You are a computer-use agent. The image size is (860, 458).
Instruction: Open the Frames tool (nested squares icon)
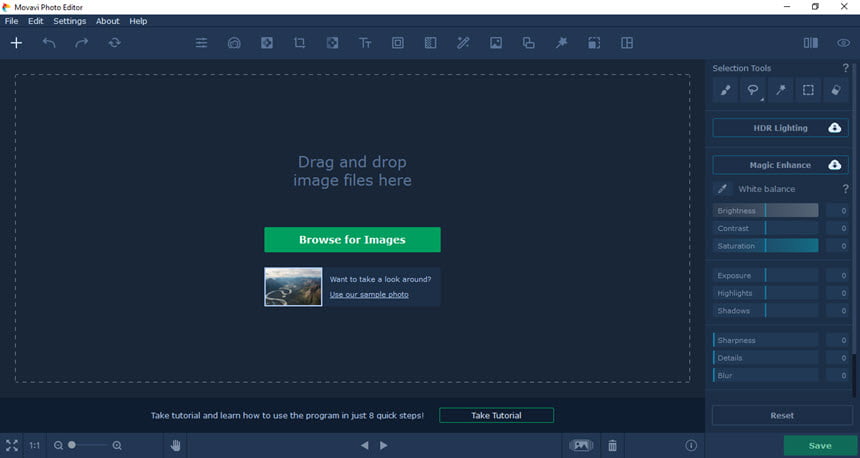(x=398, y=43)
